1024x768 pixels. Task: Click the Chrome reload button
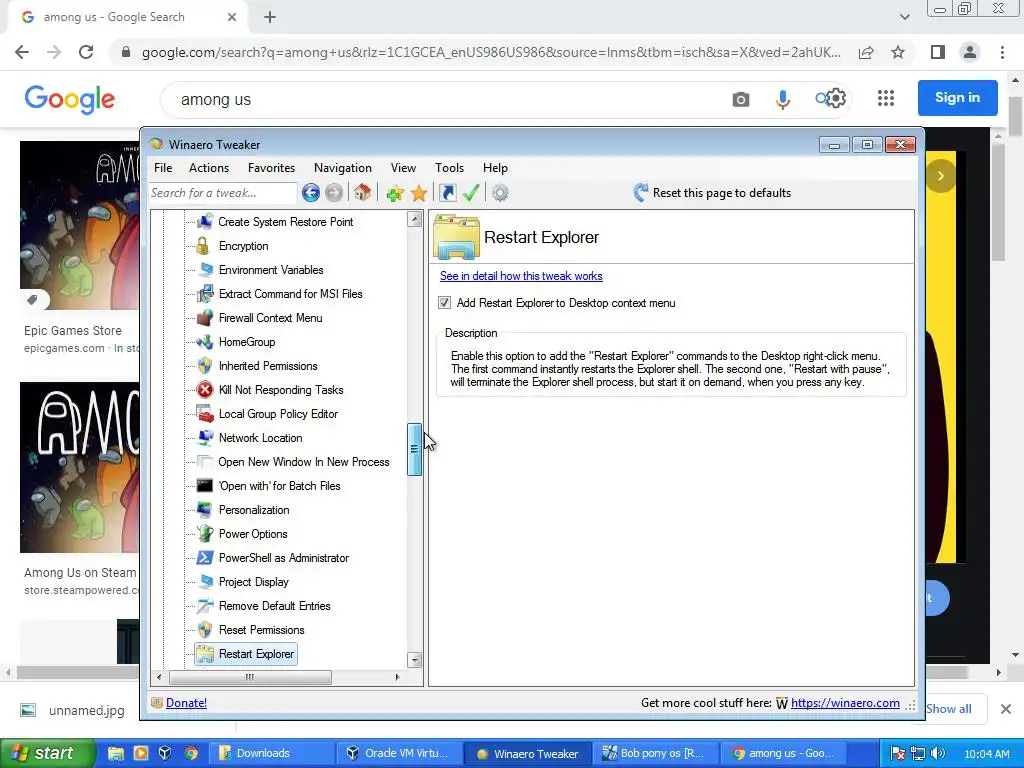[x=86, y=52]
